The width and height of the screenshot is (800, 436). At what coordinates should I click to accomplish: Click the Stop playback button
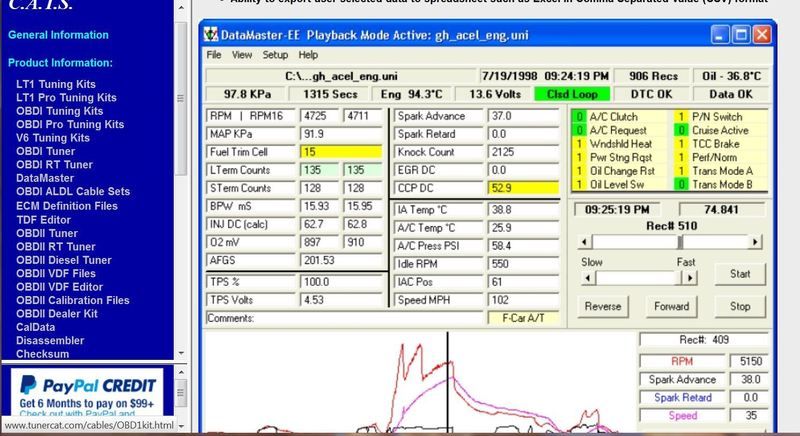tap(740, 306)
